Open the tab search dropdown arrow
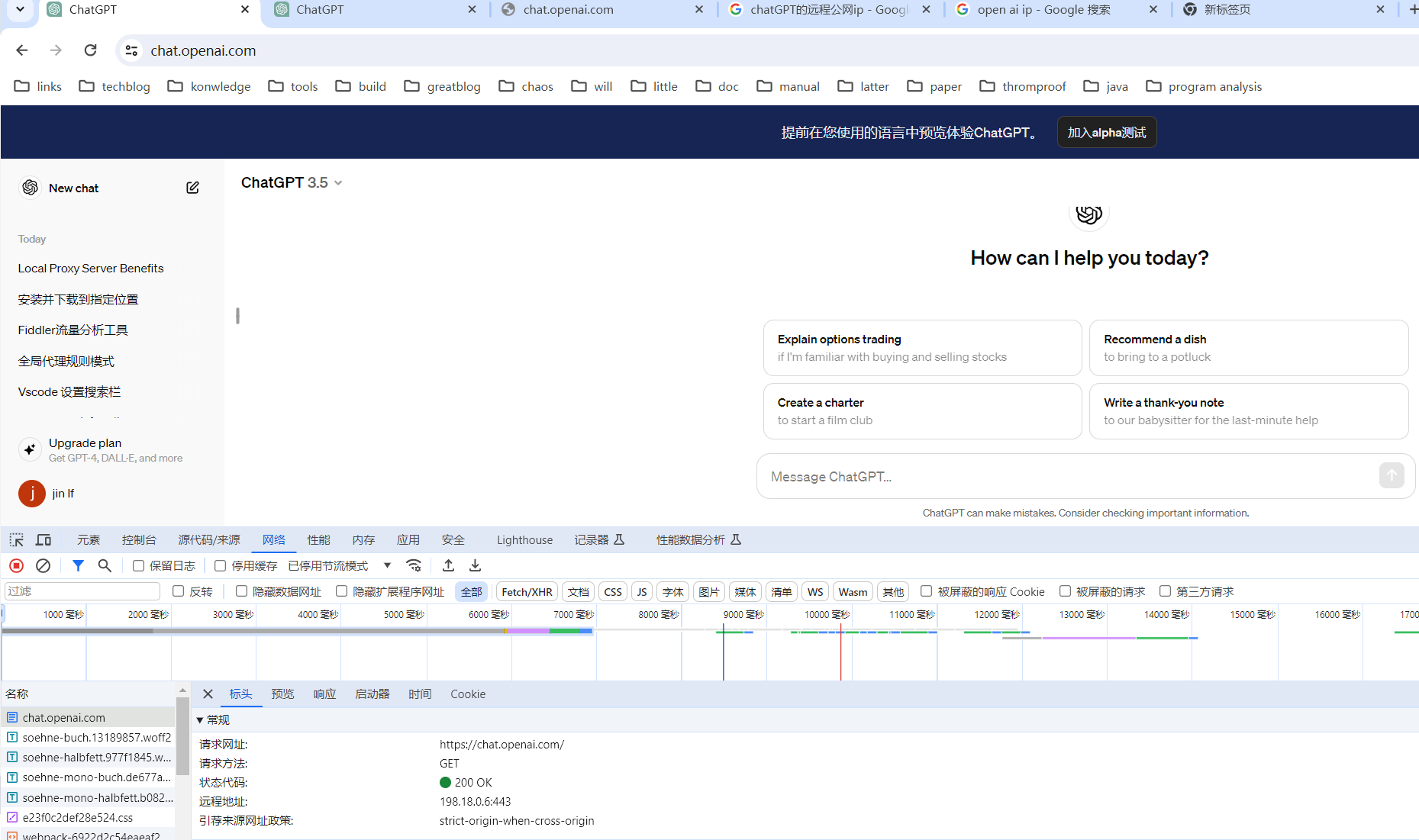This screenshot has height=840, width=1419. (x=21, y=9)
